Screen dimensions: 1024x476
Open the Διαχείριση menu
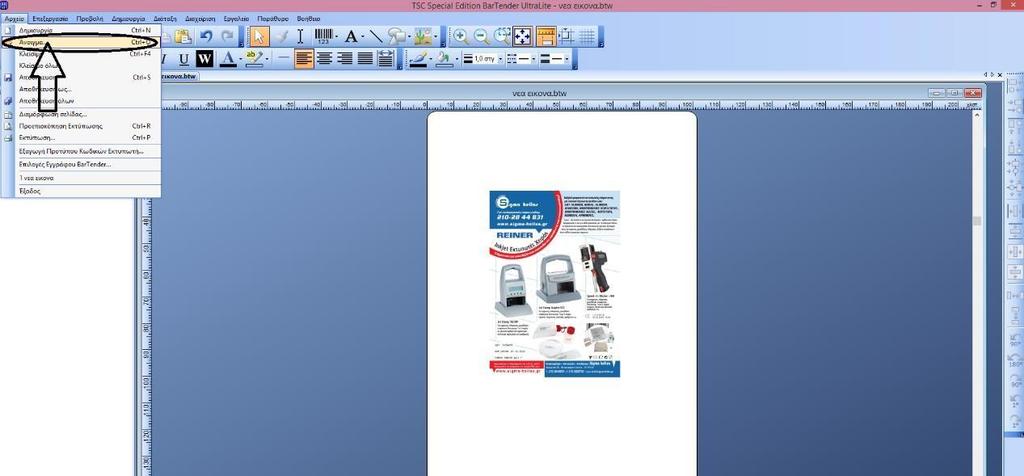coord(200,19)
